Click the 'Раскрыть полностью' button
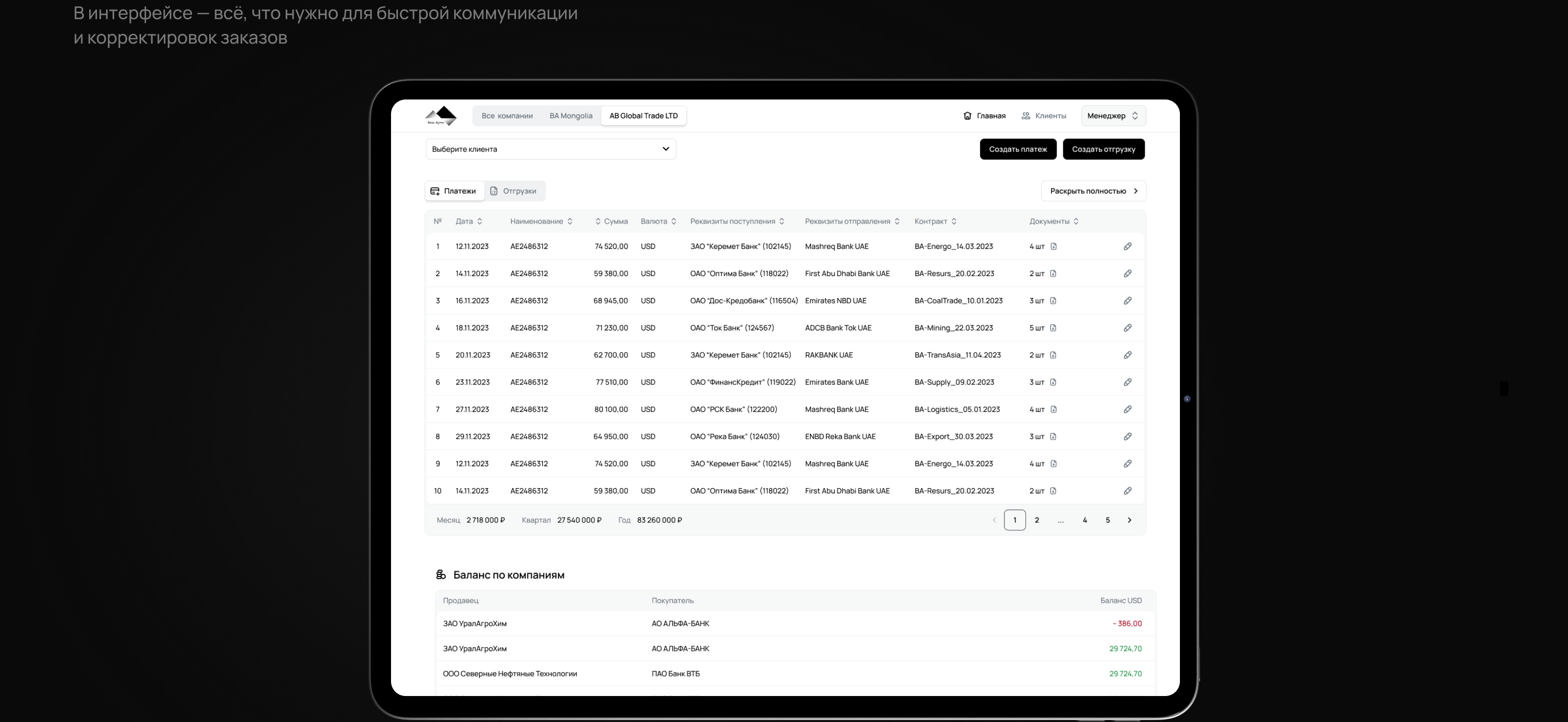This screenshot has width=1568, height=722. coord(1093,191)
